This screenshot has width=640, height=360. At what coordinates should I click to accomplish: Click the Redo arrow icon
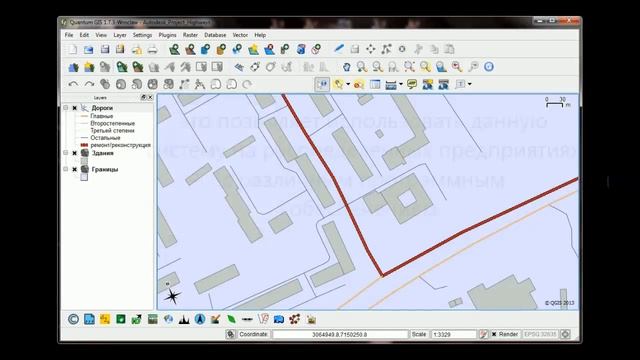point(89,84)
